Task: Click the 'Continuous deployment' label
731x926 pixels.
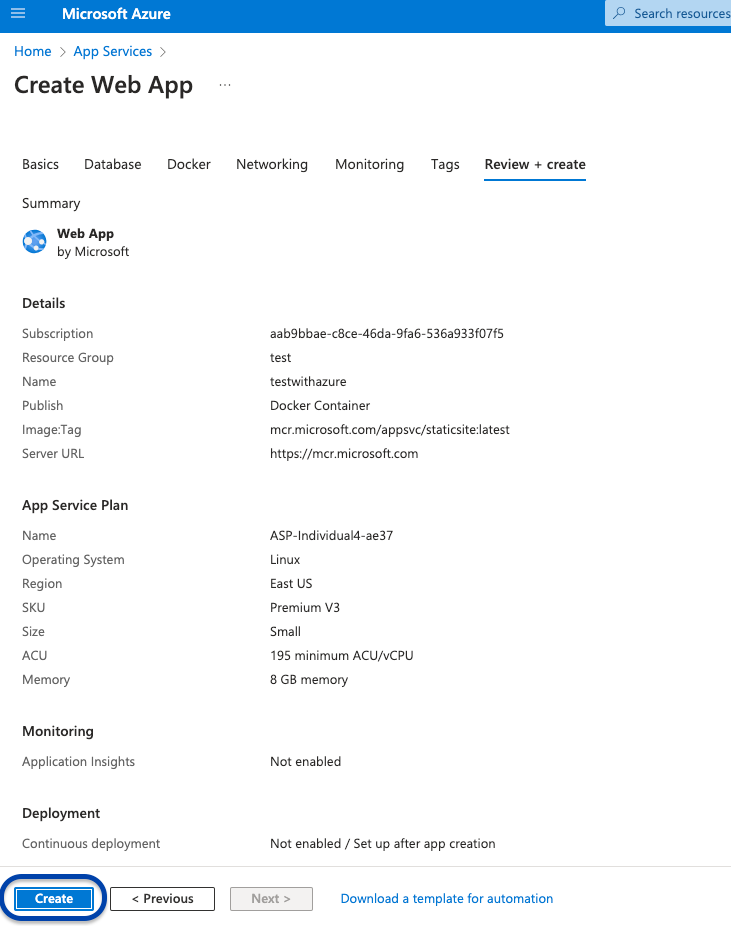Action: 91,843
